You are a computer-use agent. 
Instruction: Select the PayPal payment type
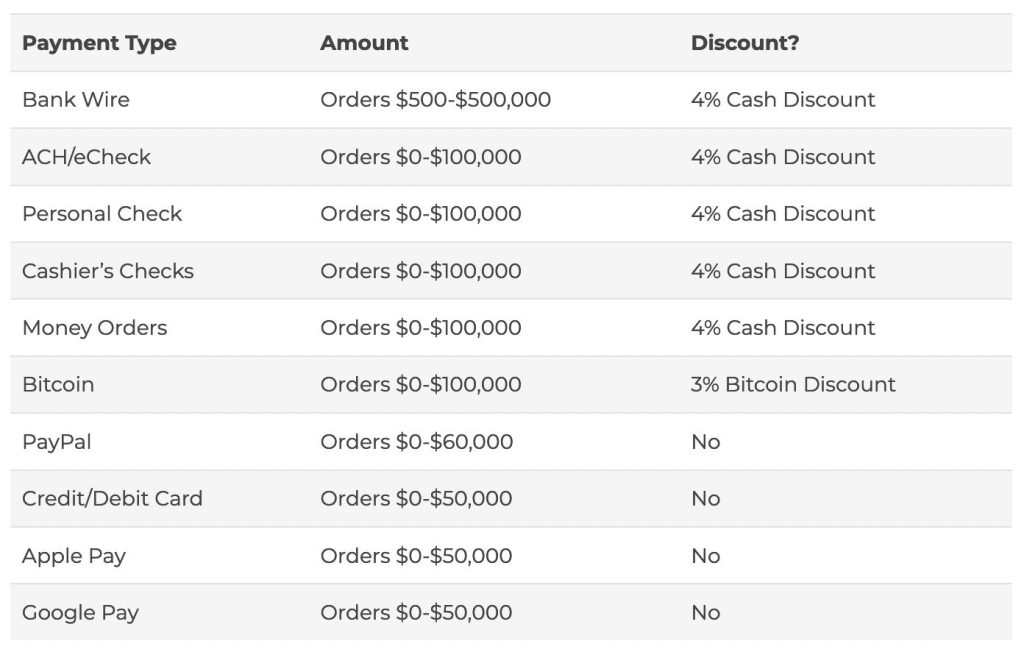56,442
